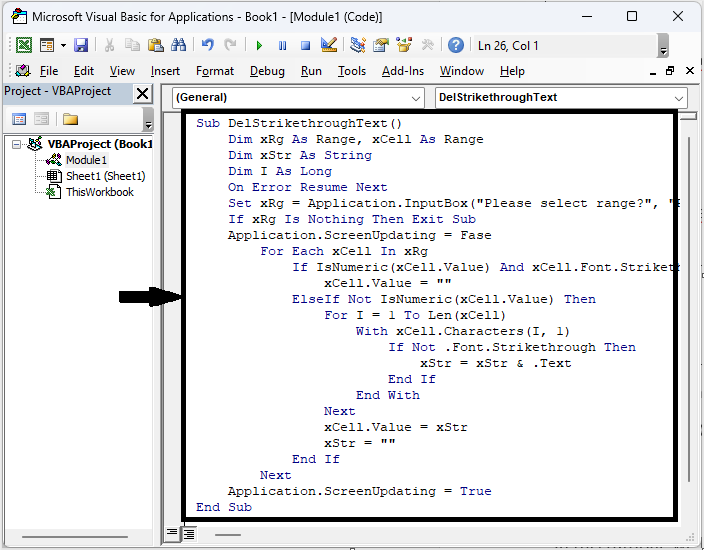The height and width of the screenshot is (550, 704).
Task: Minimize the VBA editor window
Action: (586, 17)
